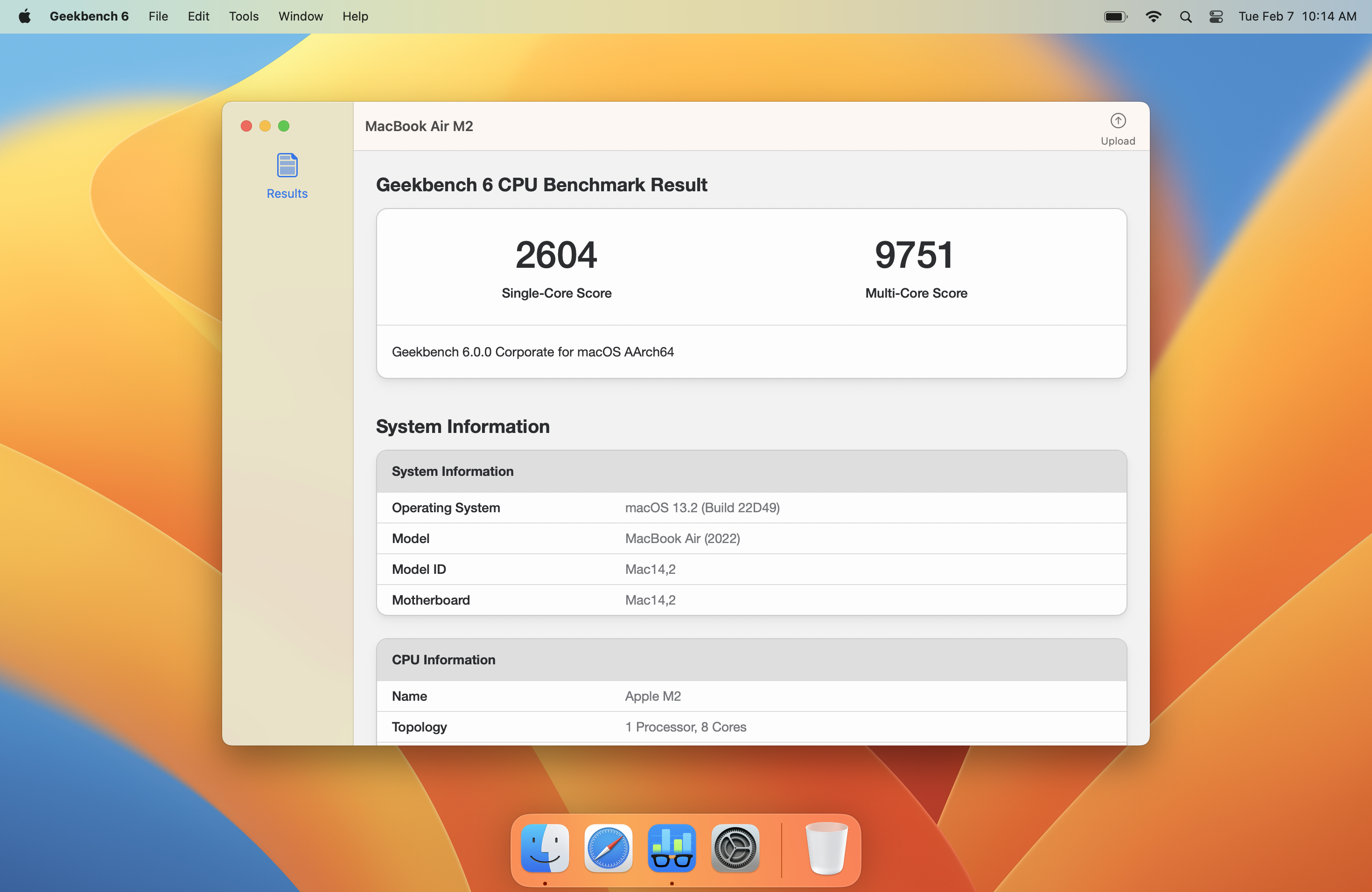Image resolution: width=1372 pixels, height=892 pixels.
Task: Open the Geekbench 6 app menu
Action: point(89,16)
